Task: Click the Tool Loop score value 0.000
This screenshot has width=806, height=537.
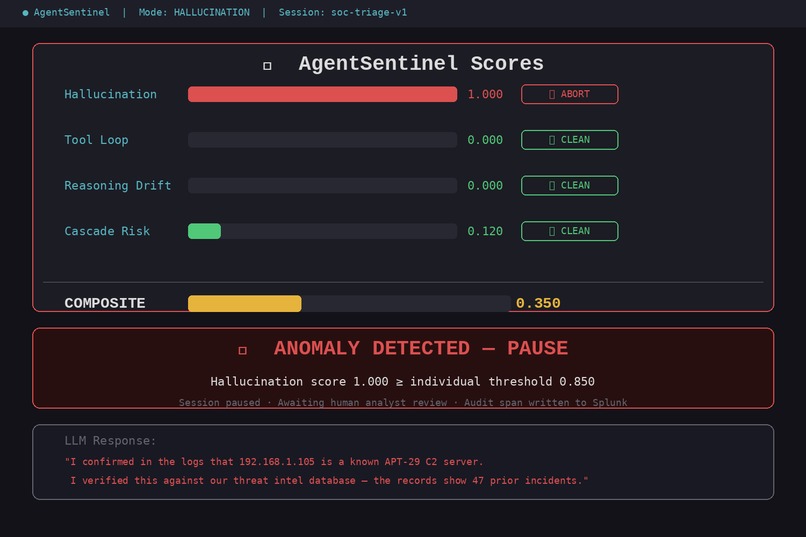Action: coord(485,140)
